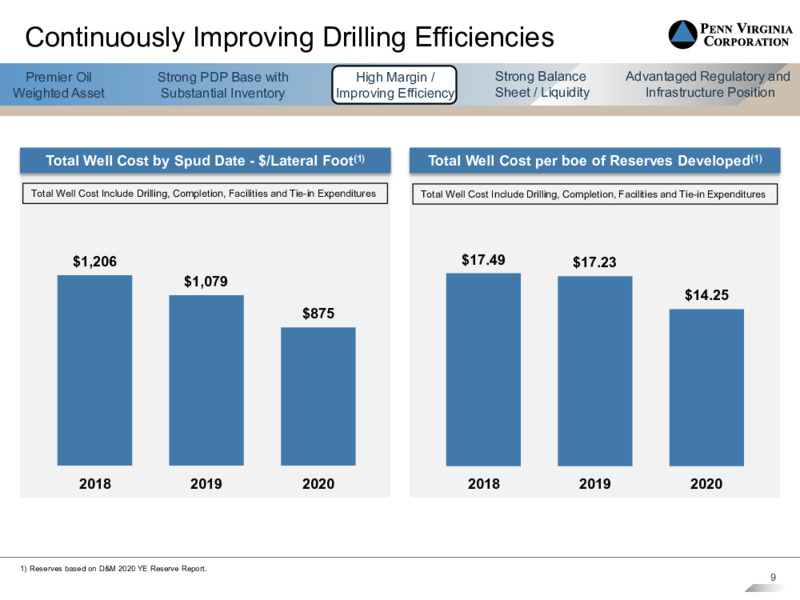Click the $14.25 bar for 2020
Image resolution: width=800 pixels, height=600 pixels.
coord(707,388)
